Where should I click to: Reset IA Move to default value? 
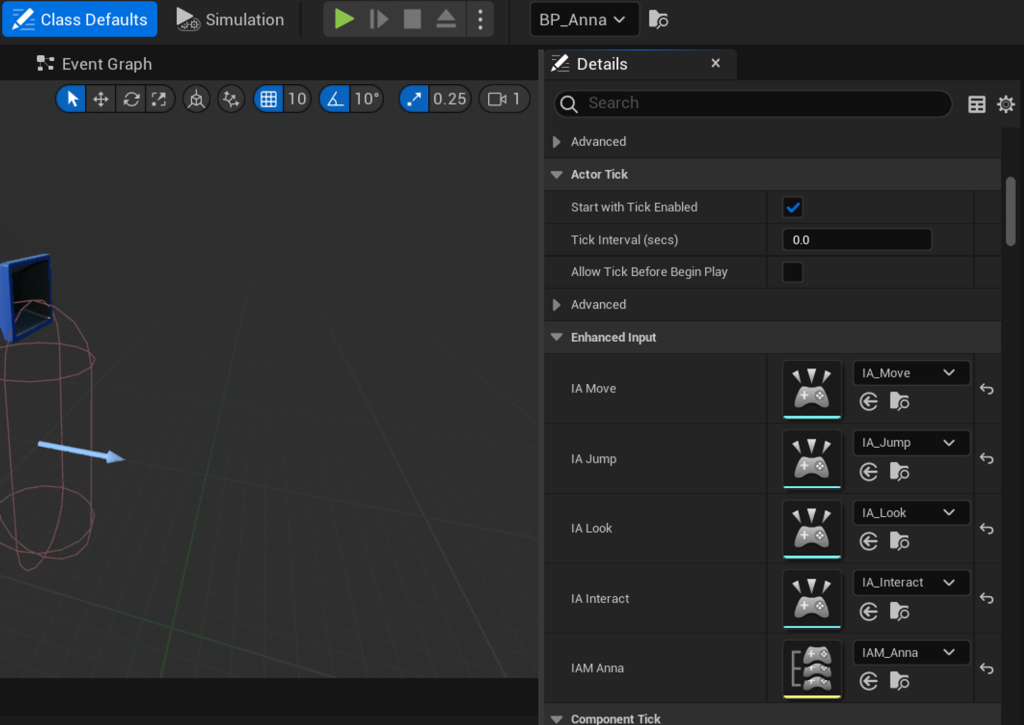(x=986, y=389)
